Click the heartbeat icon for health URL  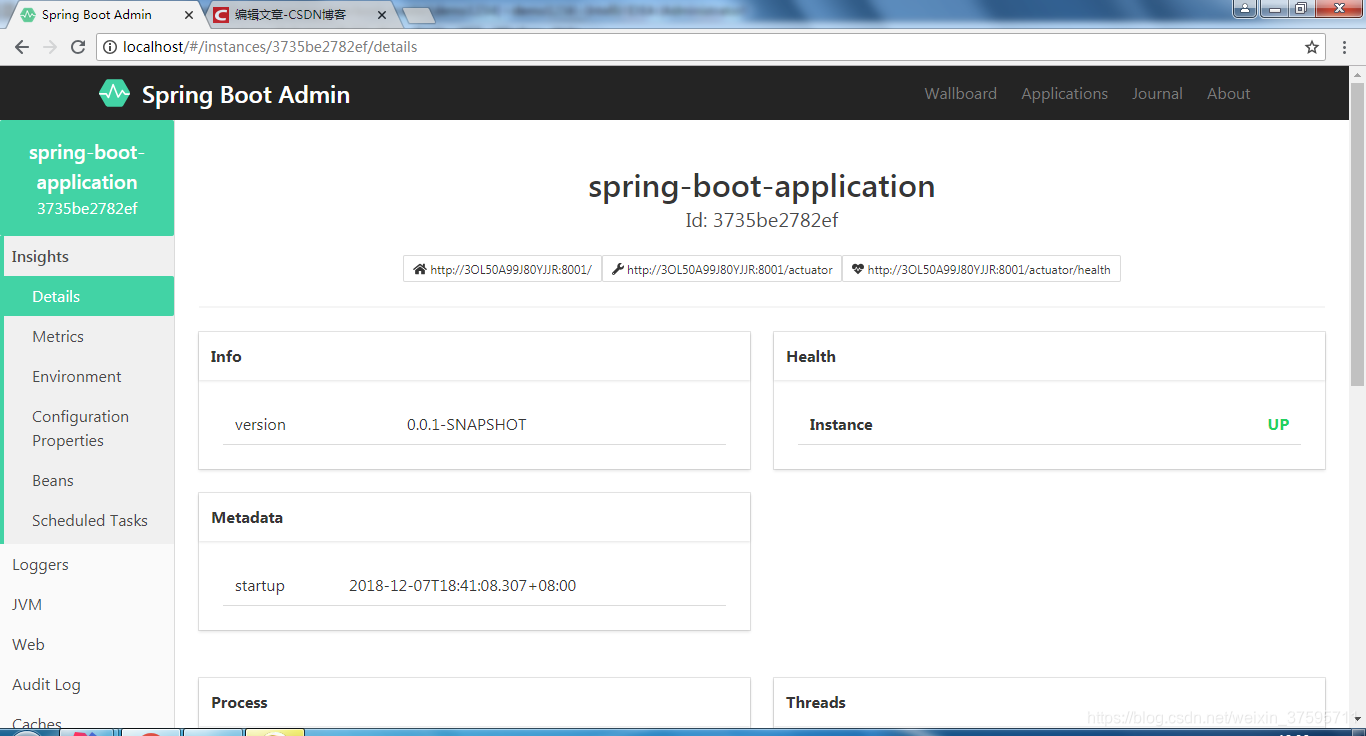[858, 270]
